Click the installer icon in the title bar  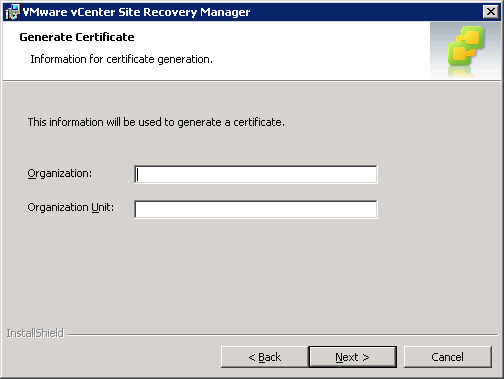click(x=13, y=12)
